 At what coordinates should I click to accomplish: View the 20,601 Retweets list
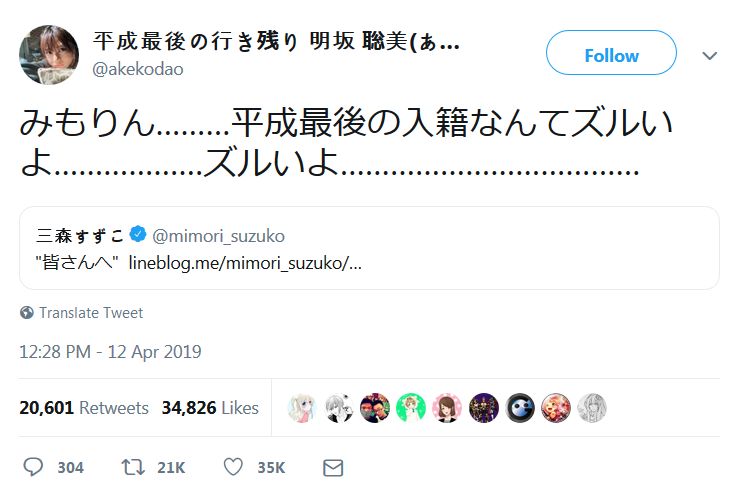[84, 408]
